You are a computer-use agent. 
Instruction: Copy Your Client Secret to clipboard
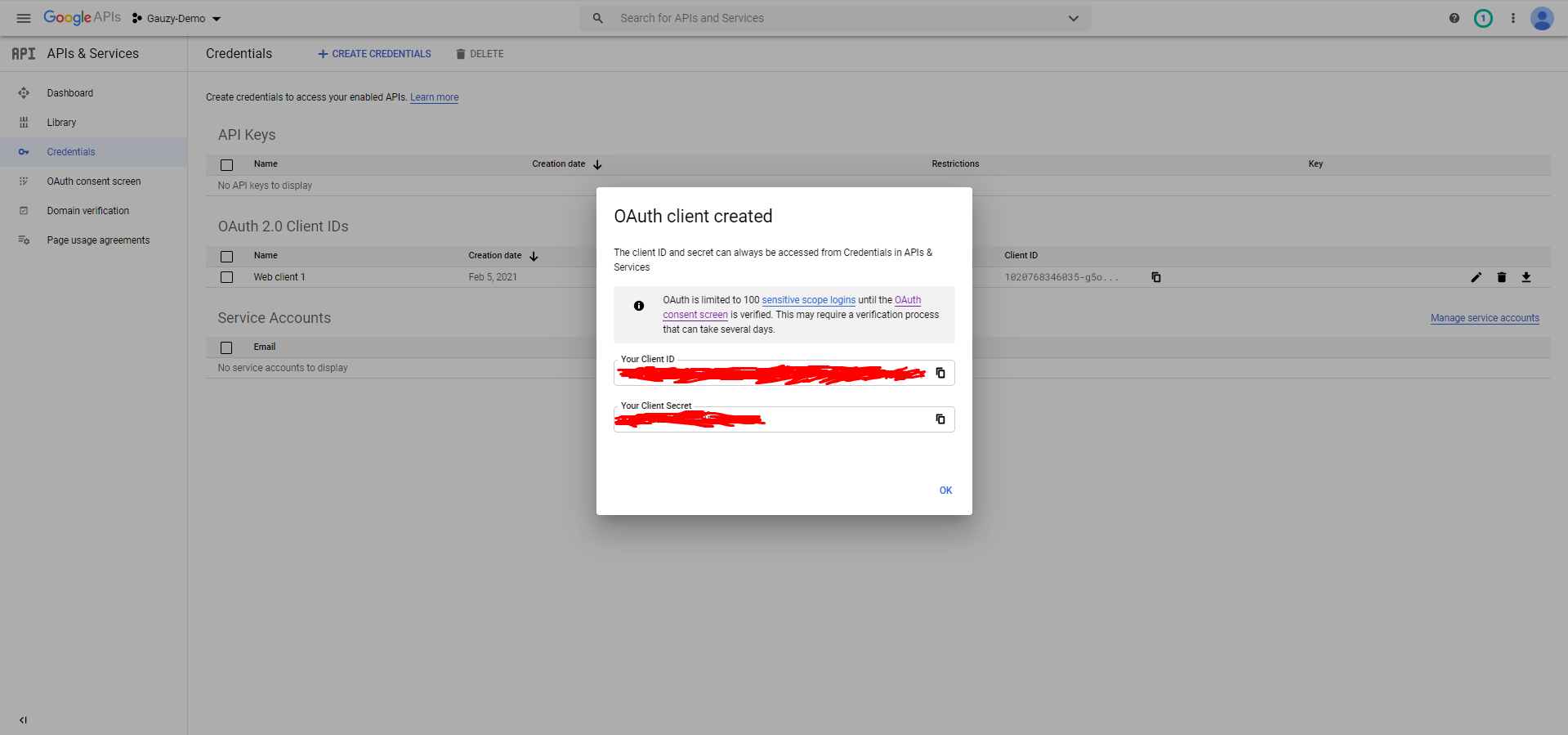940,419
